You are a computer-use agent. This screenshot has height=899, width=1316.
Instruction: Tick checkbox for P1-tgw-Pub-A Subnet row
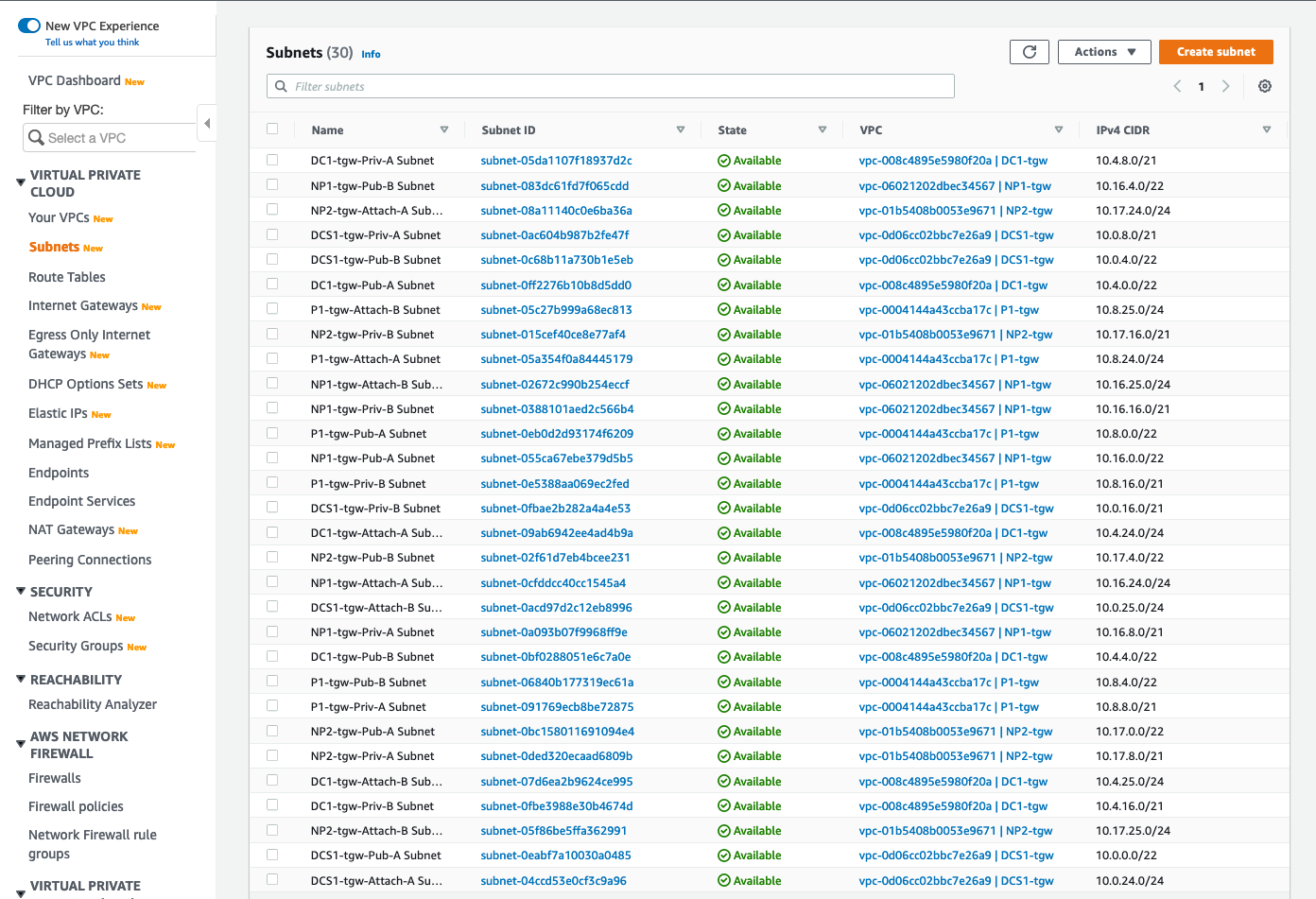point(272,433)
